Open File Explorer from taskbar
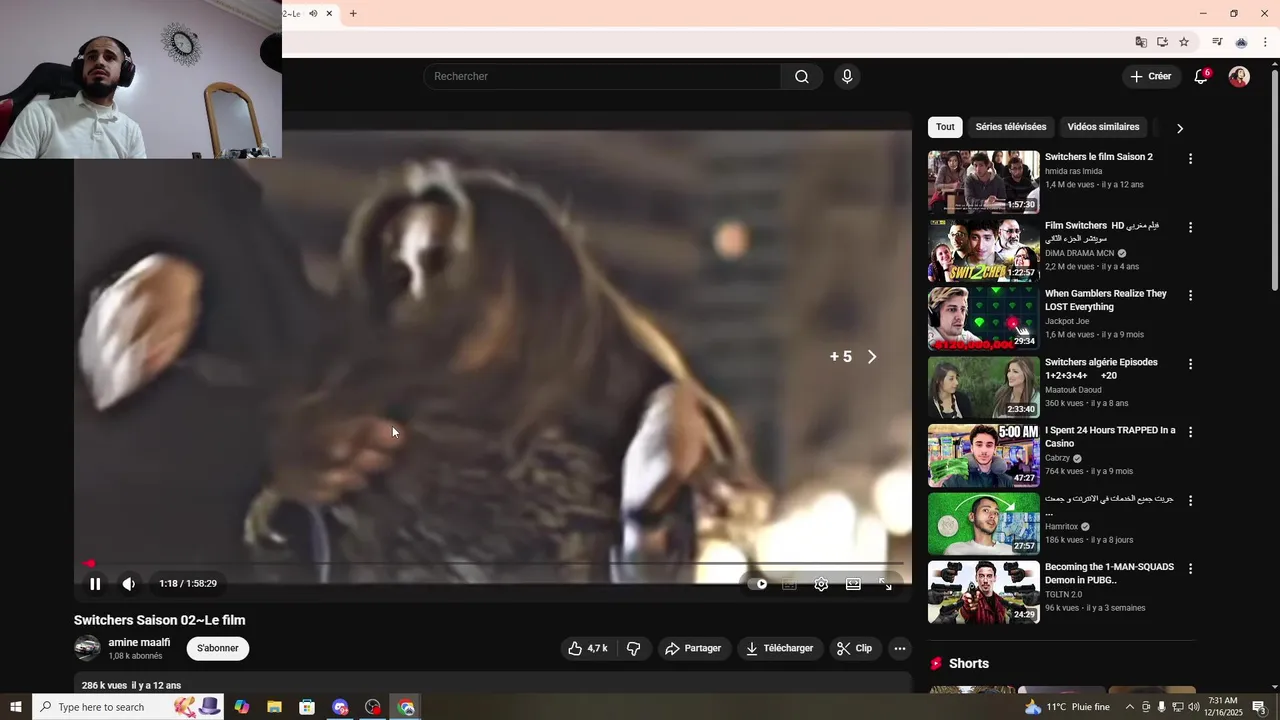1280x720 pixels. (x=274, y=707)
